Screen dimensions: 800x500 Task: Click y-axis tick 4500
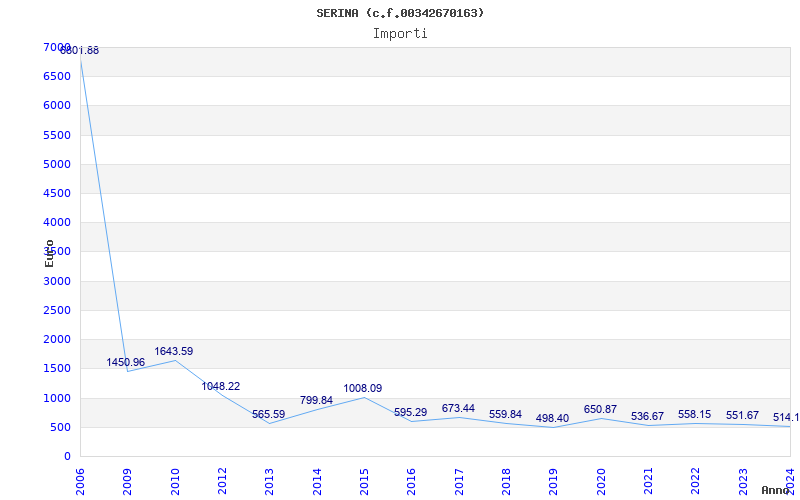[x=57, y=193]
